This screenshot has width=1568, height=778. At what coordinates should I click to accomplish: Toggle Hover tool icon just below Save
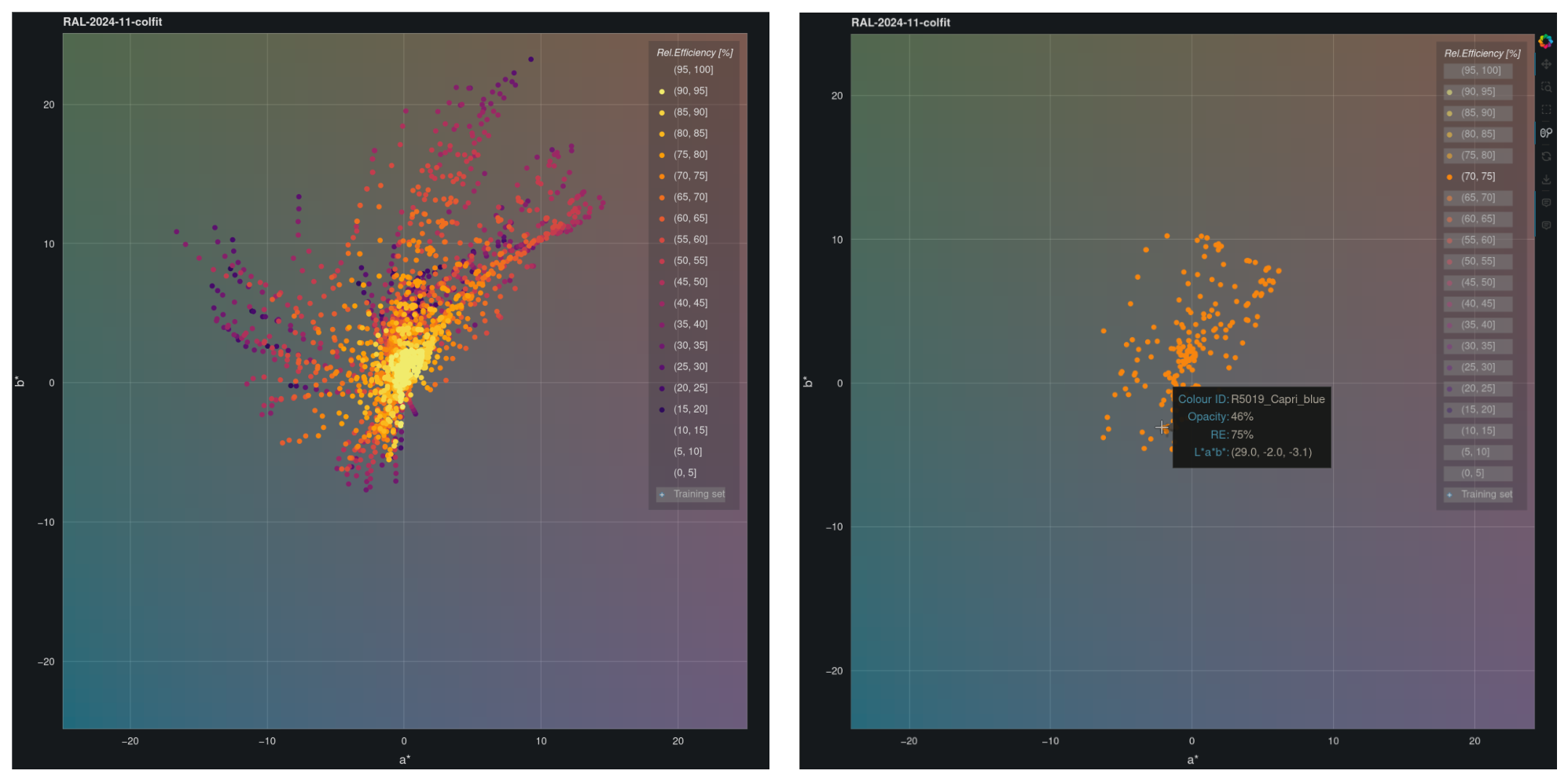(1546, 203)
